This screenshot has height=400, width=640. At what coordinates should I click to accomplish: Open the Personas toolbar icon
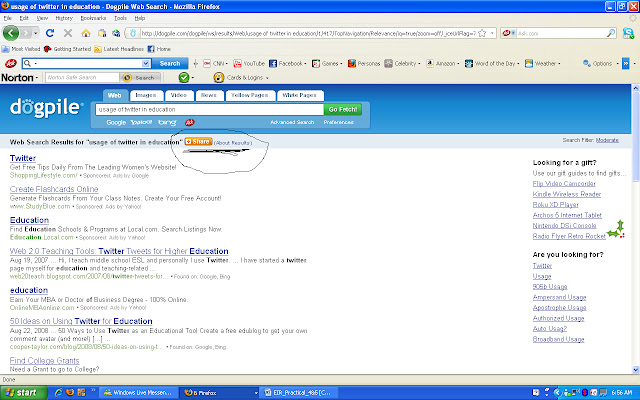pos(364,63)
